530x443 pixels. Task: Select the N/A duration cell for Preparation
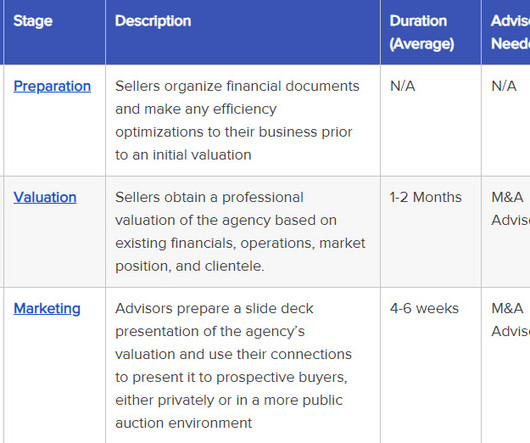click(402, 86)
